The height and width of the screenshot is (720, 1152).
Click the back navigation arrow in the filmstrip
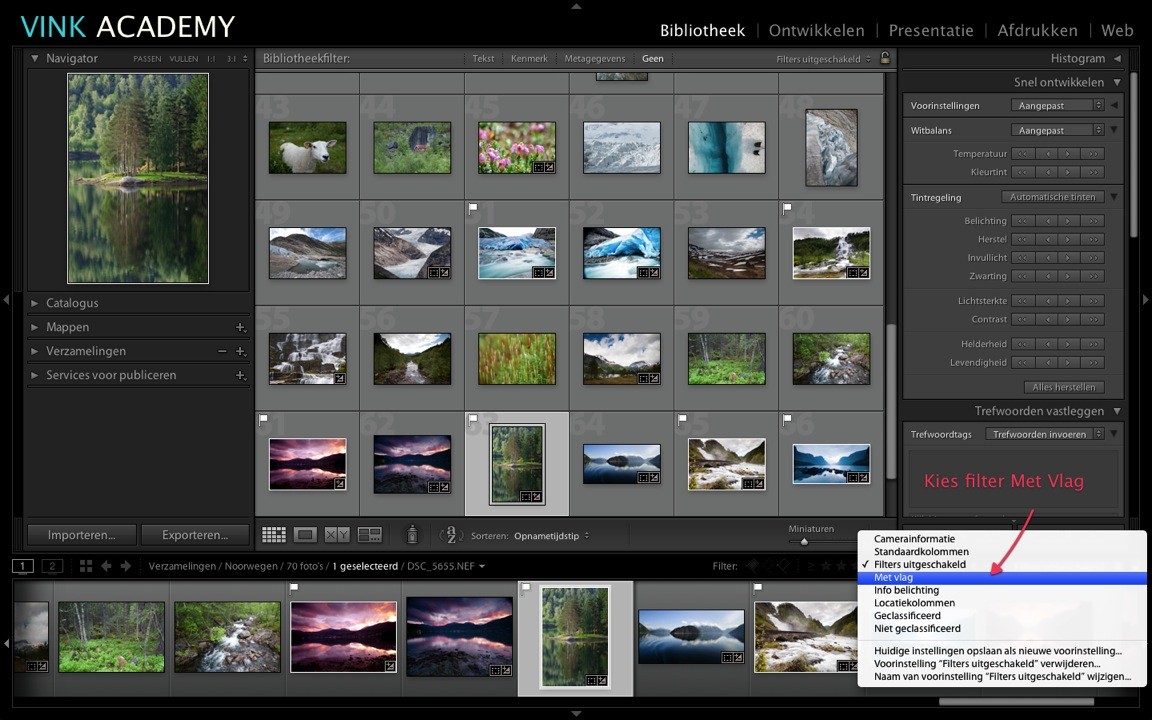(x=106, y=565)
